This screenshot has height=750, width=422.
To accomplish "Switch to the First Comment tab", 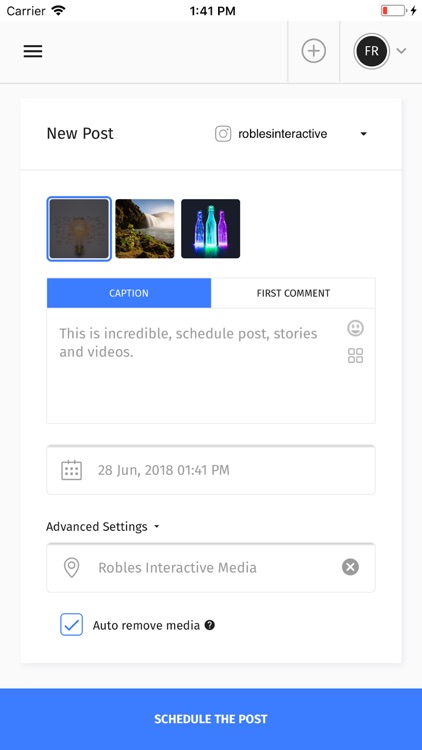I will click(x=293, y=293).
